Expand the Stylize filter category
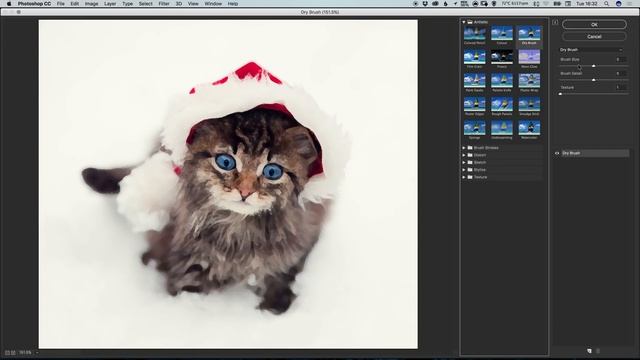Image resolution: width=640 pixels, height=360 pixels. pyautogui.click(x=464, y=170)
